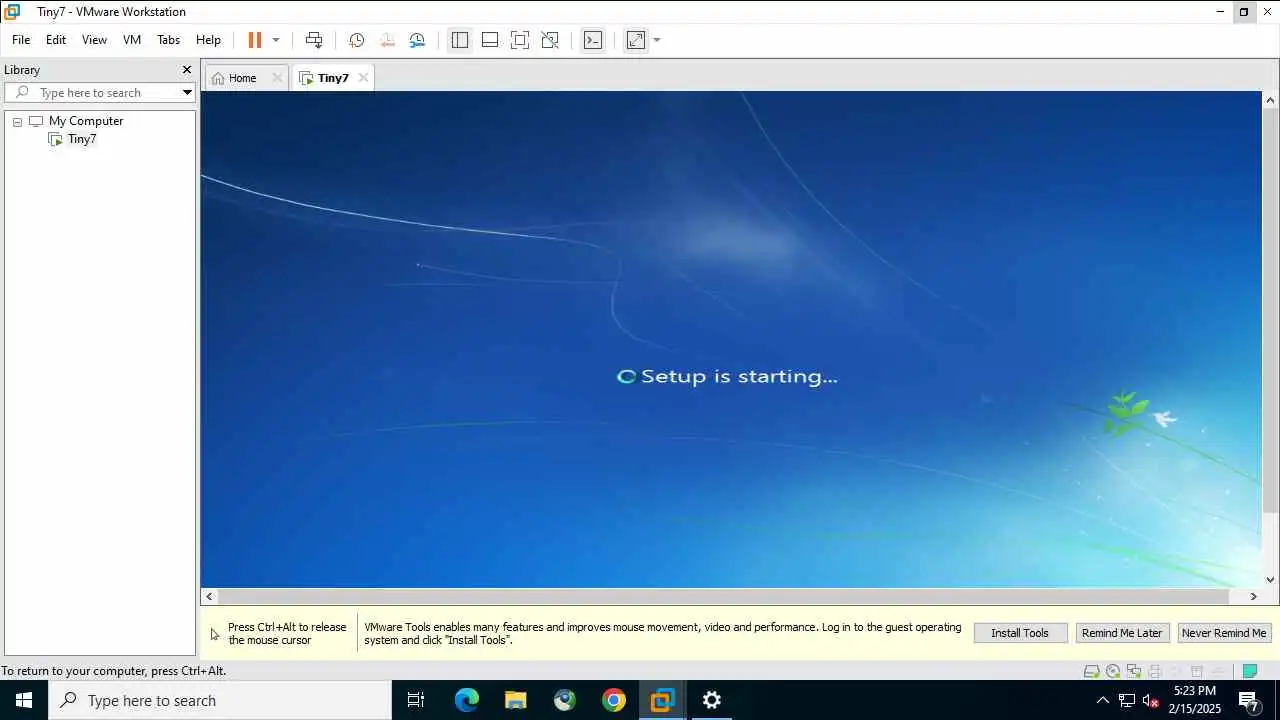Launch Microsoft Edge from the taskbar
1280x720 pixels.
[467, 700]
